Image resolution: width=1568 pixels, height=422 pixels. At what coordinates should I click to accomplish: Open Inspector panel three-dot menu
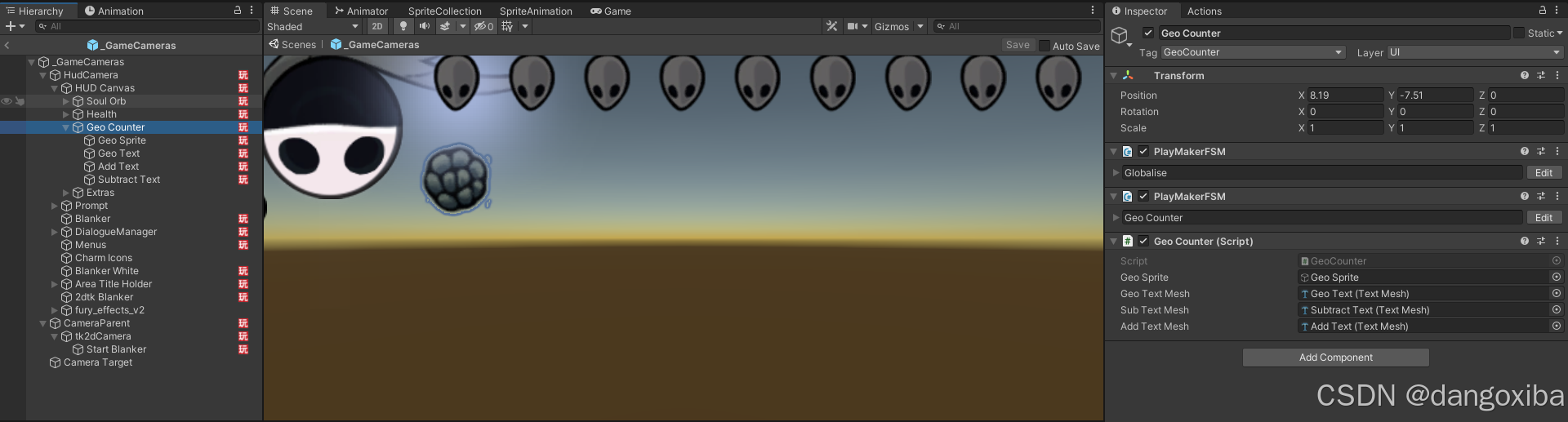(x=1556, y=10)
